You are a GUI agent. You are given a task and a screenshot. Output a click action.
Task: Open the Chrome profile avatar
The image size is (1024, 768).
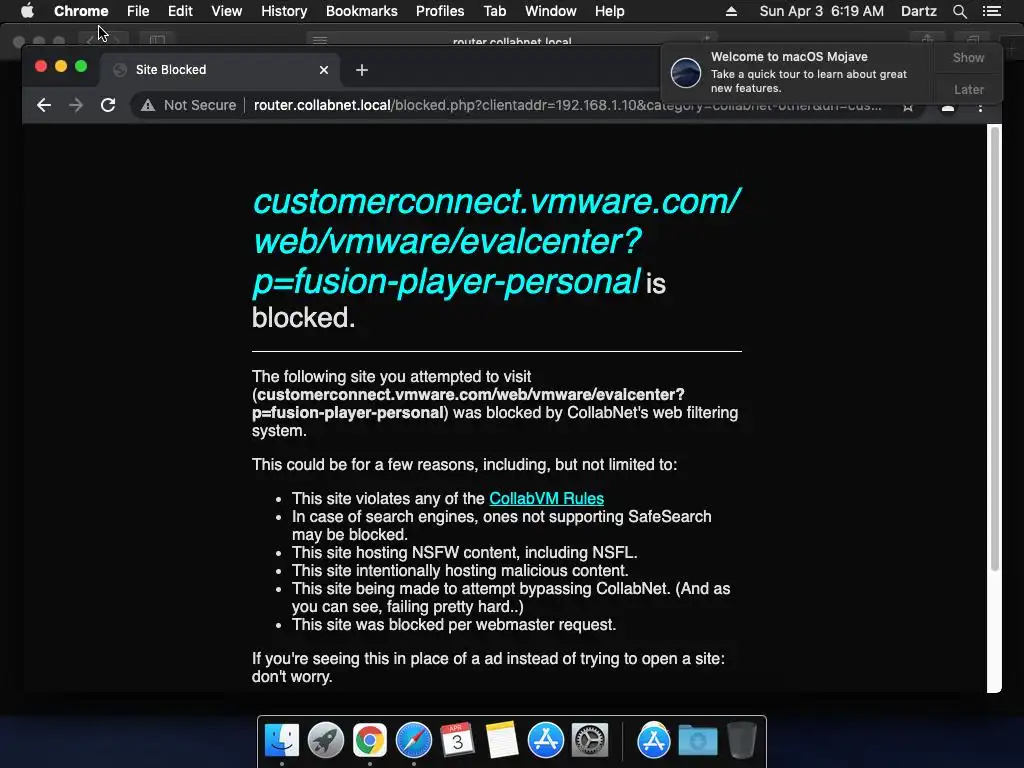[x=948, y=106]
